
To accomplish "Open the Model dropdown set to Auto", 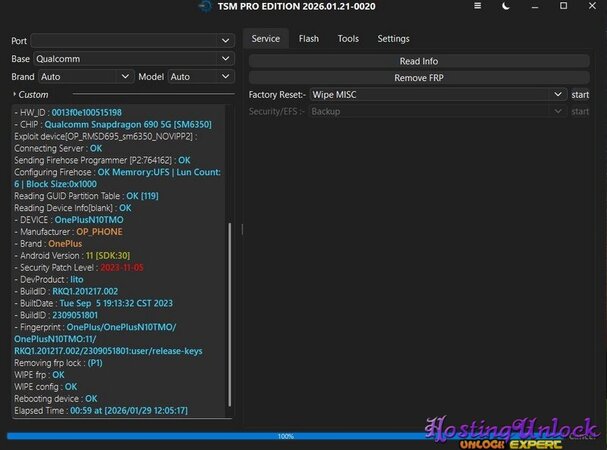I will (200, 76).
